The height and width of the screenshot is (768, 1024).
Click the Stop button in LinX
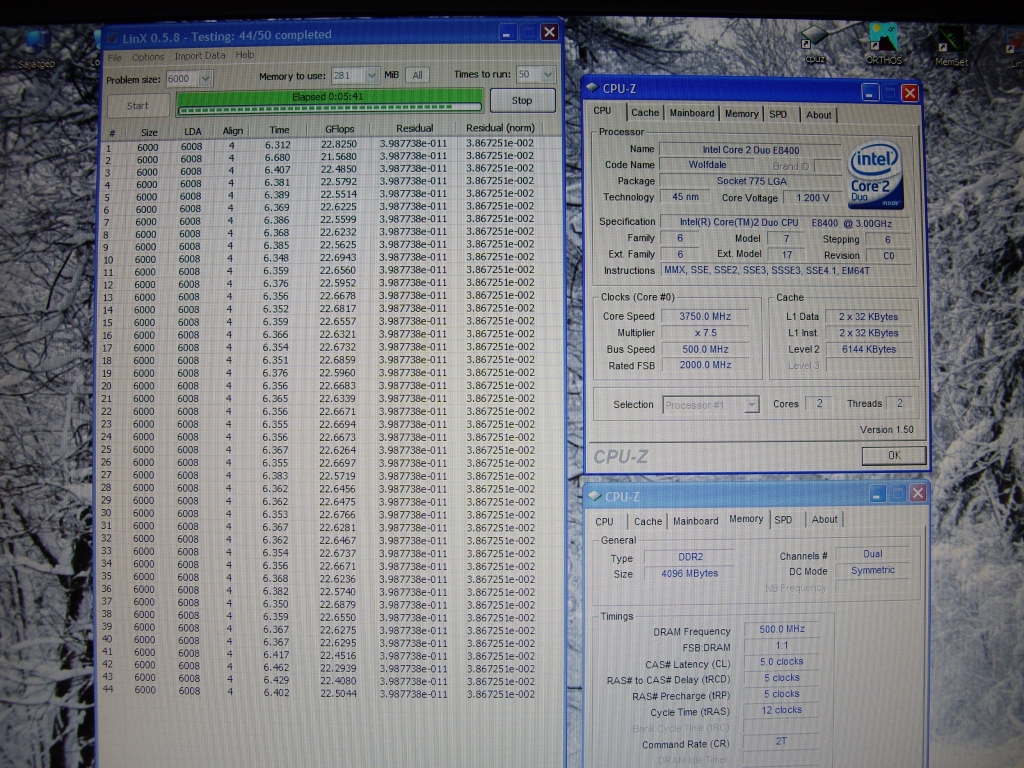pyautogui.click(x=522, y=100)
